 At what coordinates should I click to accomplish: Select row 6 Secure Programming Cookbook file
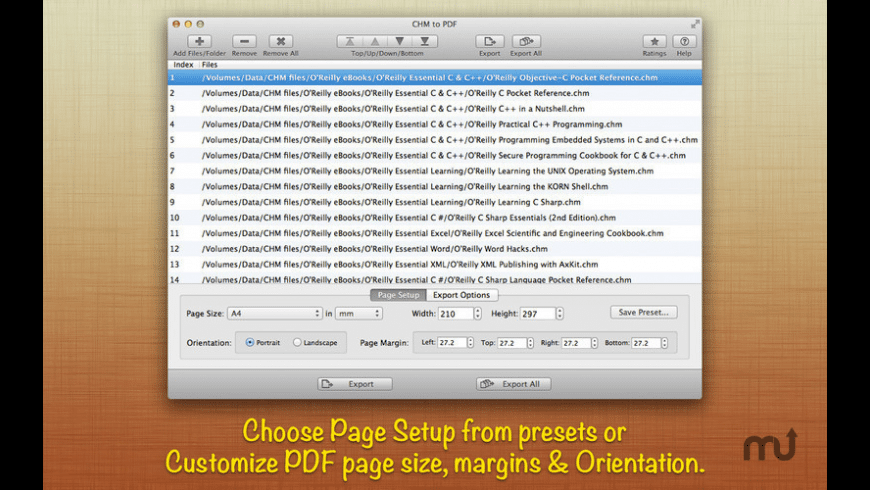[x=434, y=155]
